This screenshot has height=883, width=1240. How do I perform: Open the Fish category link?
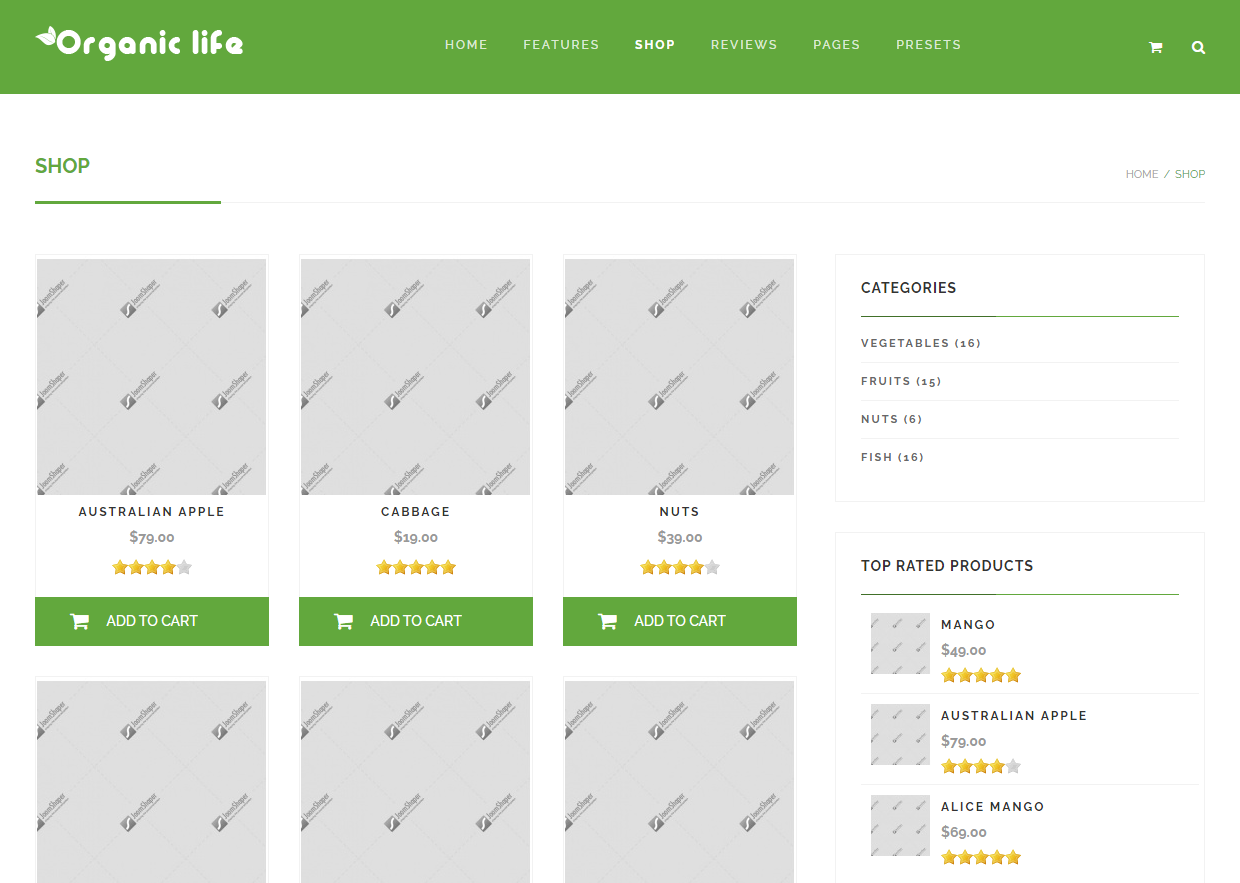click(892, 457)
